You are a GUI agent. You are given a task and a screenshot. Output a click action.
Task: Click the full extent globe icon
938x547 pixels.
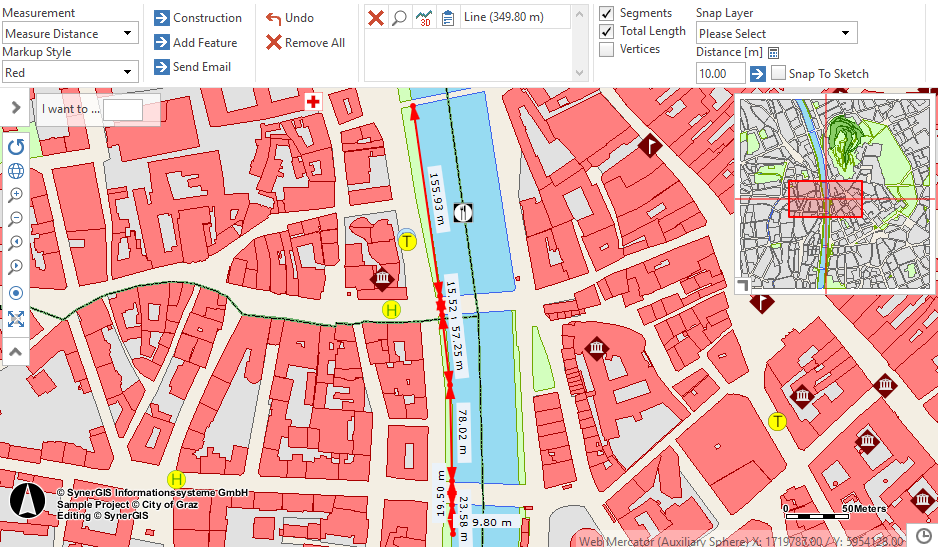[16, 171]
